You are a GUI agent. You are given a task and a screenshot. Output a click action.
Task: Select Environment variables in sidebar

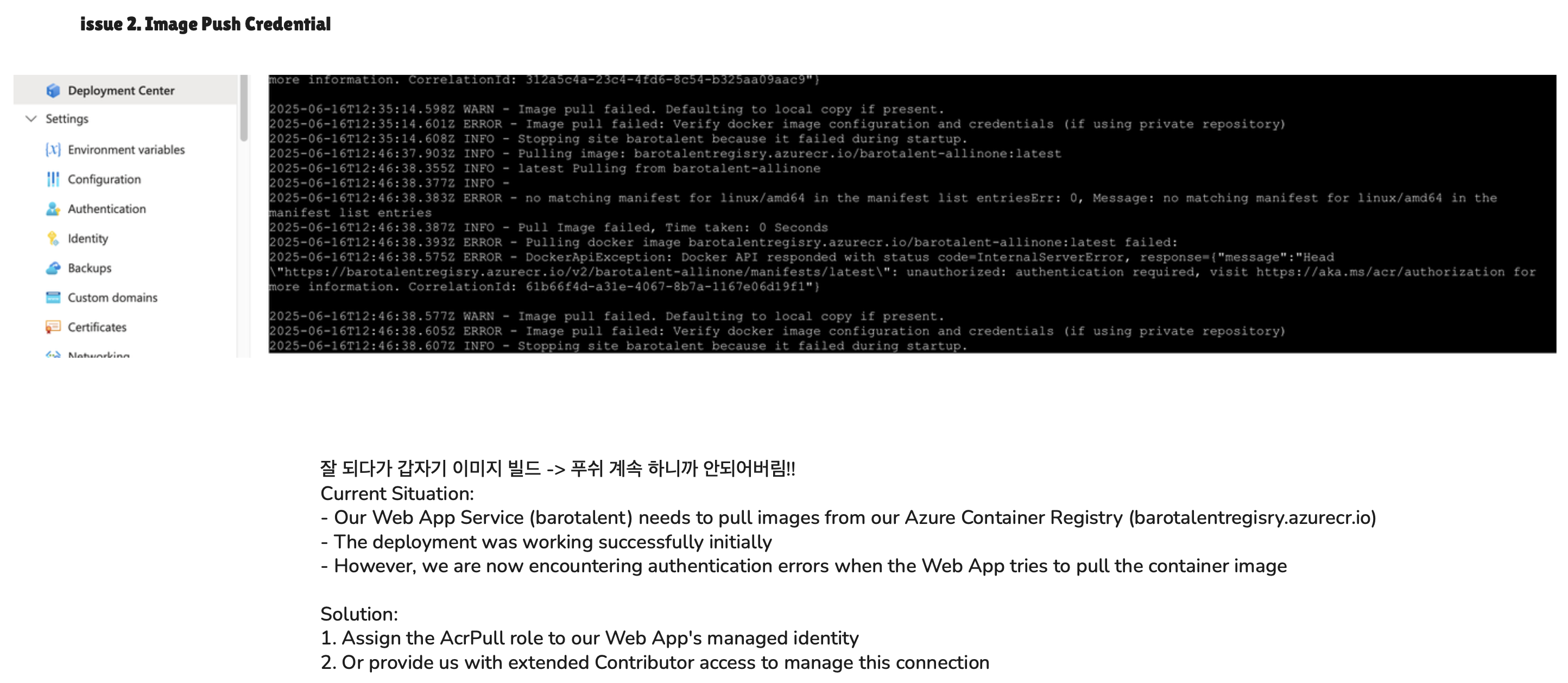tap(125, 150)
